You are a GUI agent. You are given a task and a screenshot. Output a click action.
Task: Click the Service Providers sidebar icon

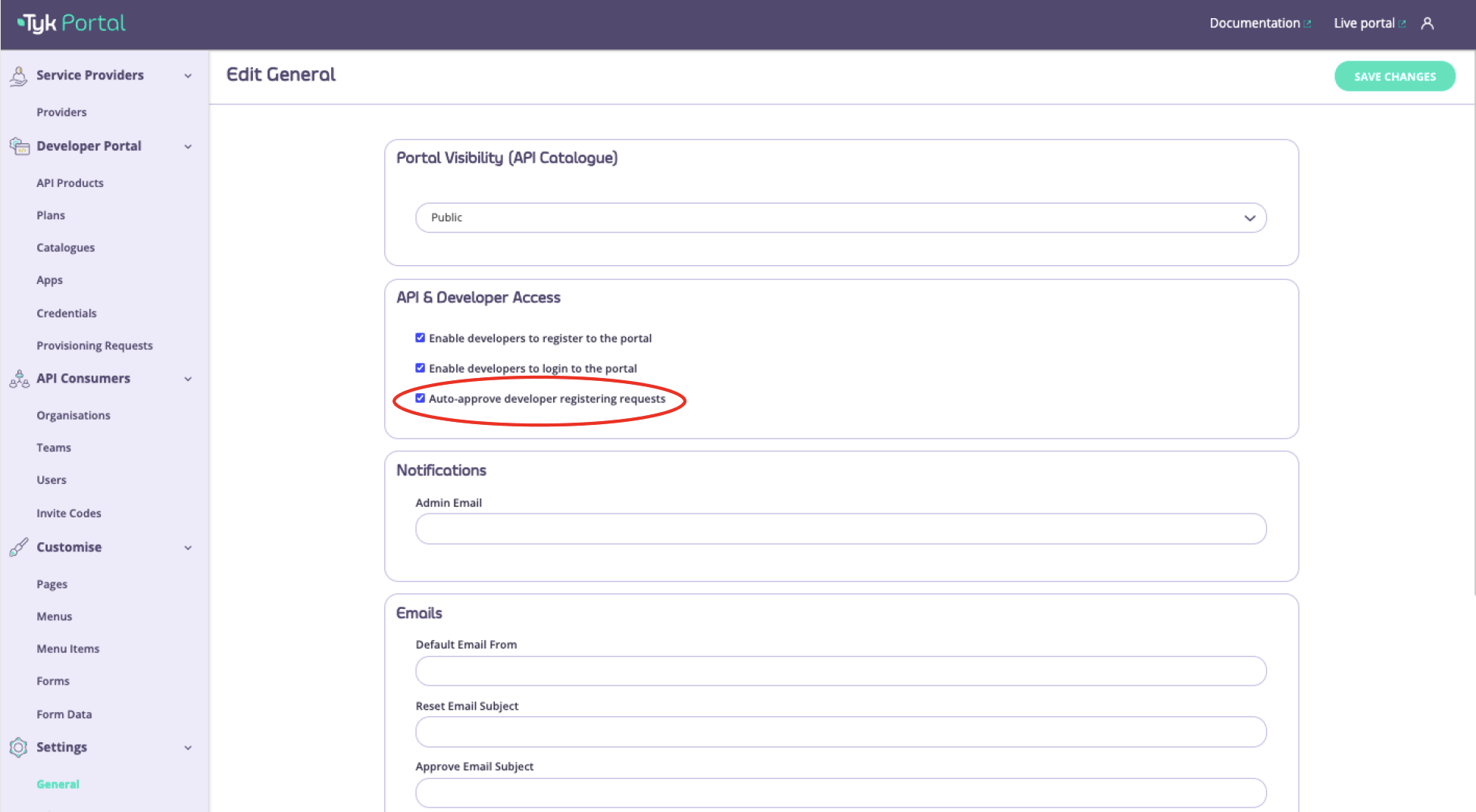coord(18,75)
